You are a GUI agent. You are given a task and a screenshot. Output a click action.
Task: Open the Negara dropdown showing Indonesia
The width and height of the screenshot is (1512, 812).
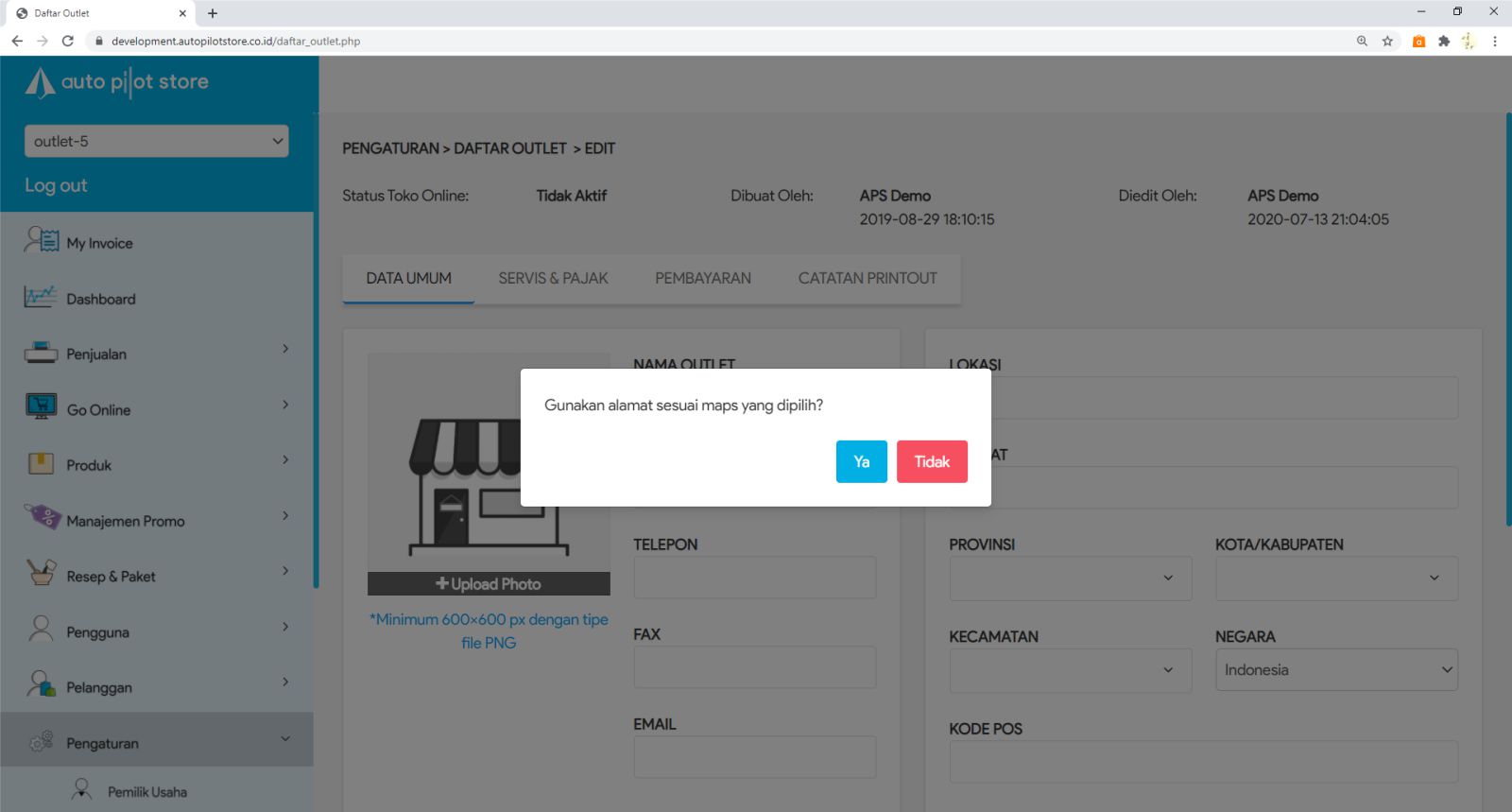tap(1335, 669)
